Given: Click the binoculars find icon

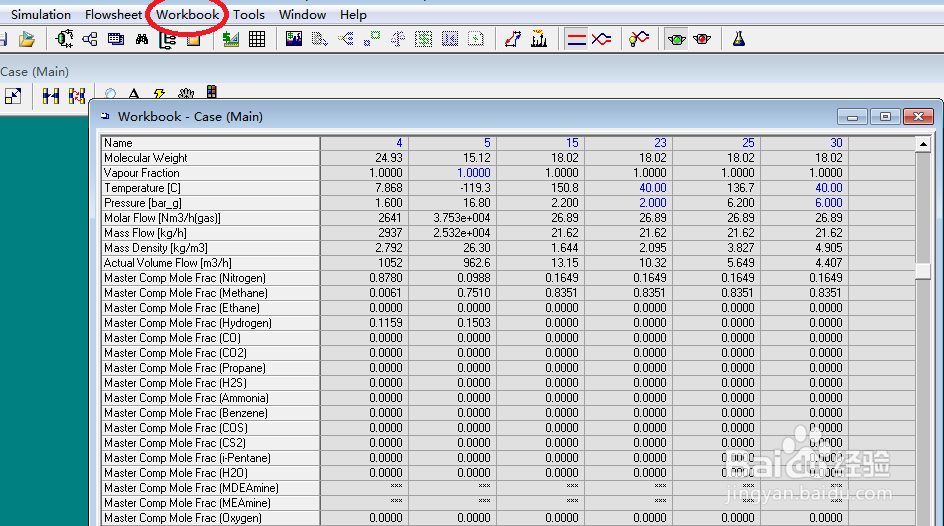Looking at the screenshot, I should (x=141, y=40).
